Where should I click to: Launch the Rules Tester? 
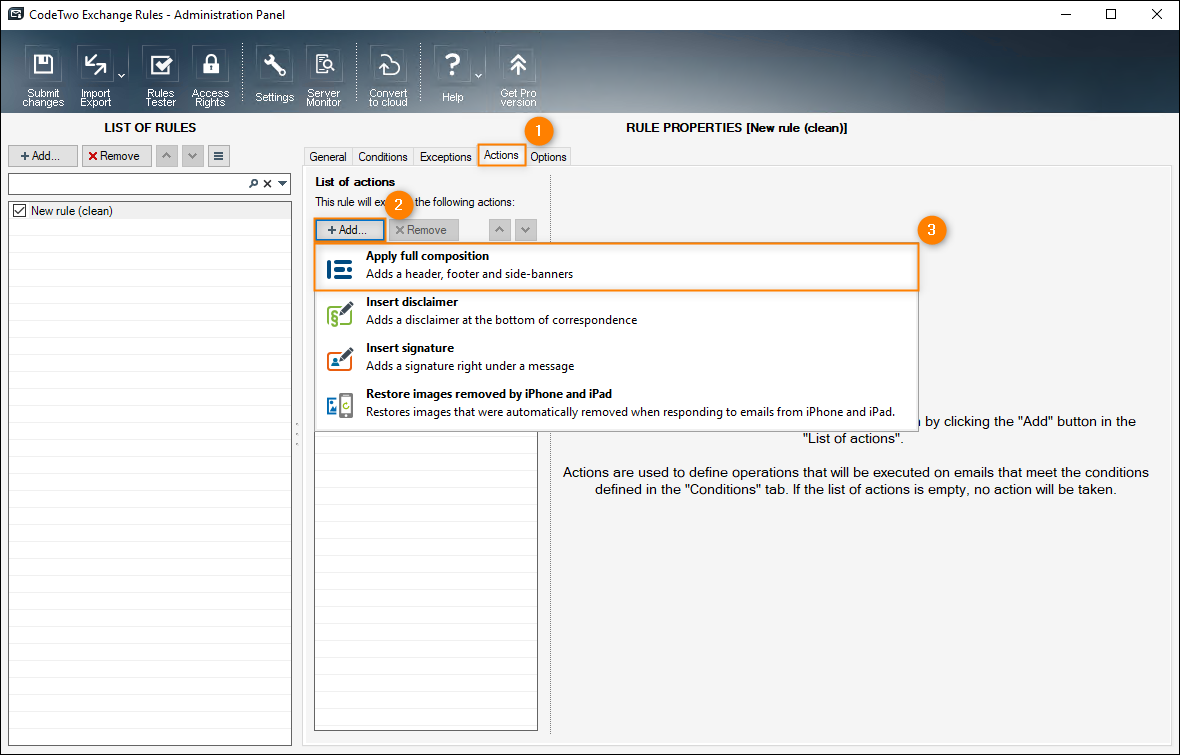click(x=160, y=77)
